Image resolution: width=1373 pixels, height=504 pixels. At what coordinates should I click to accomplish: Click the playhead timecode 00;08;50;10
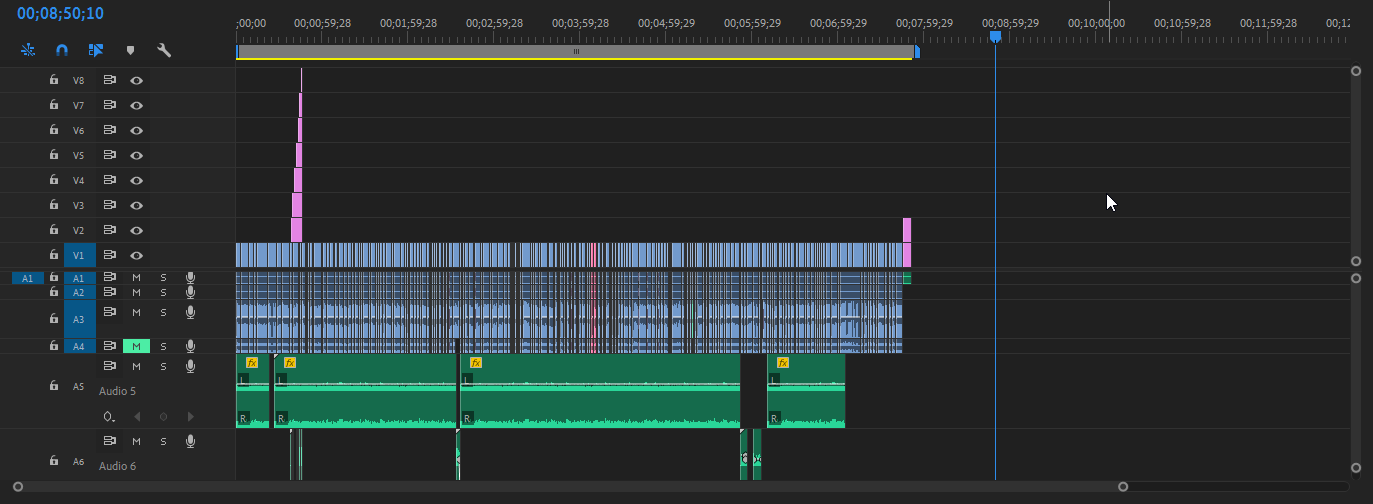point(60,14)
